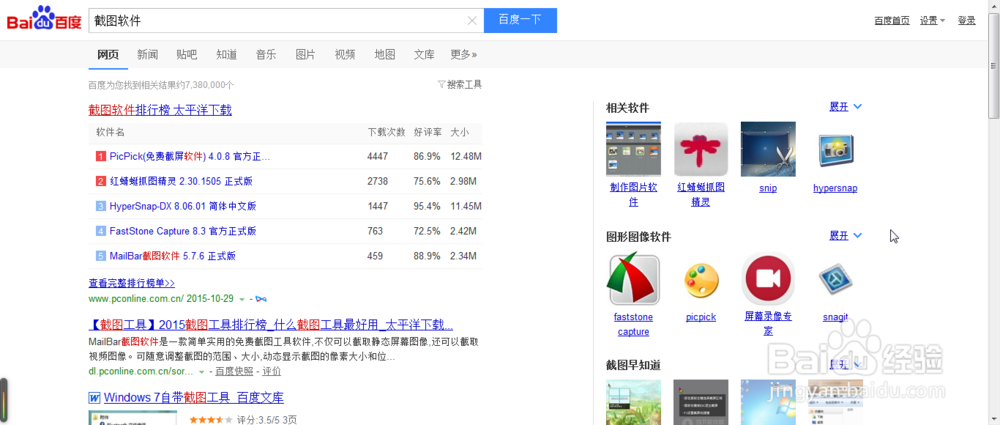Open dropdown arrow beside dl.pconline.com.cn URL
The height and width of the screenshot is (425, 1000).
(202, 371)
